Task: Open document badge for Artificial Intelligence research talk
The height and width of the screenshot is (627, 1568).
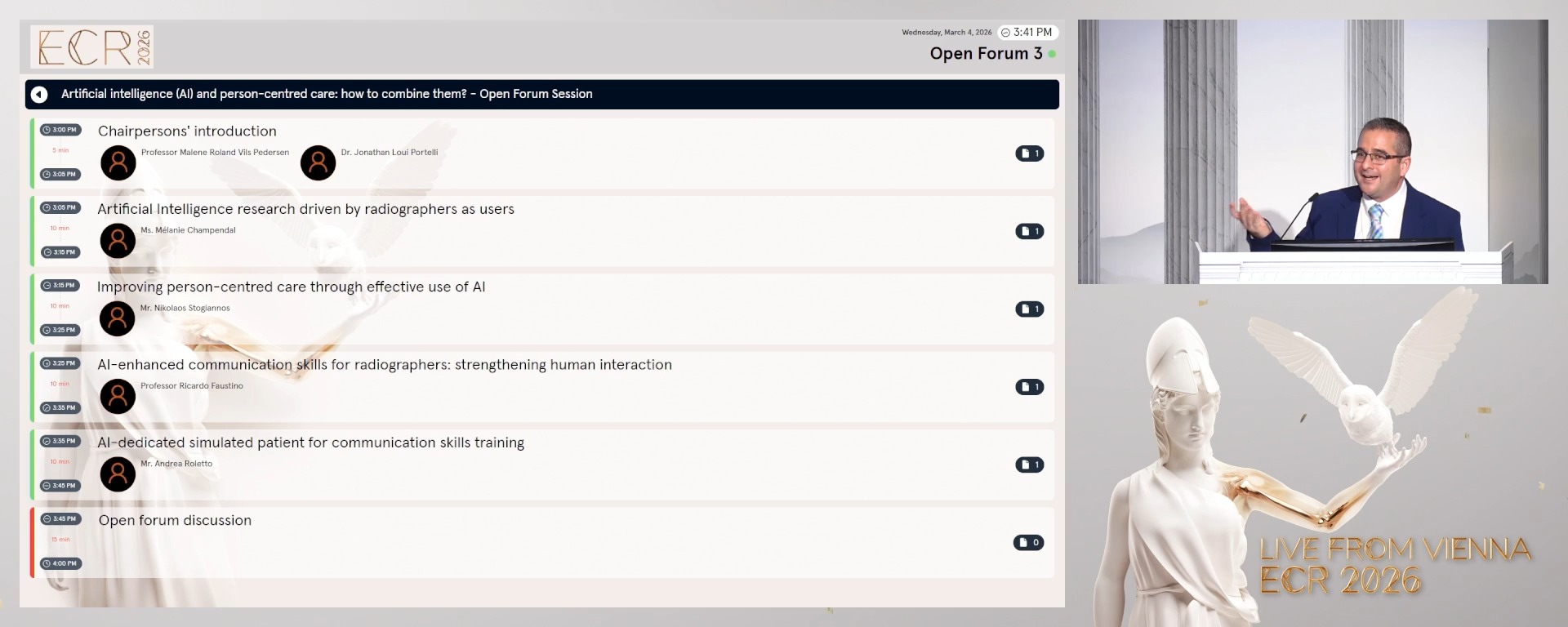Action: click(1030, 231)
